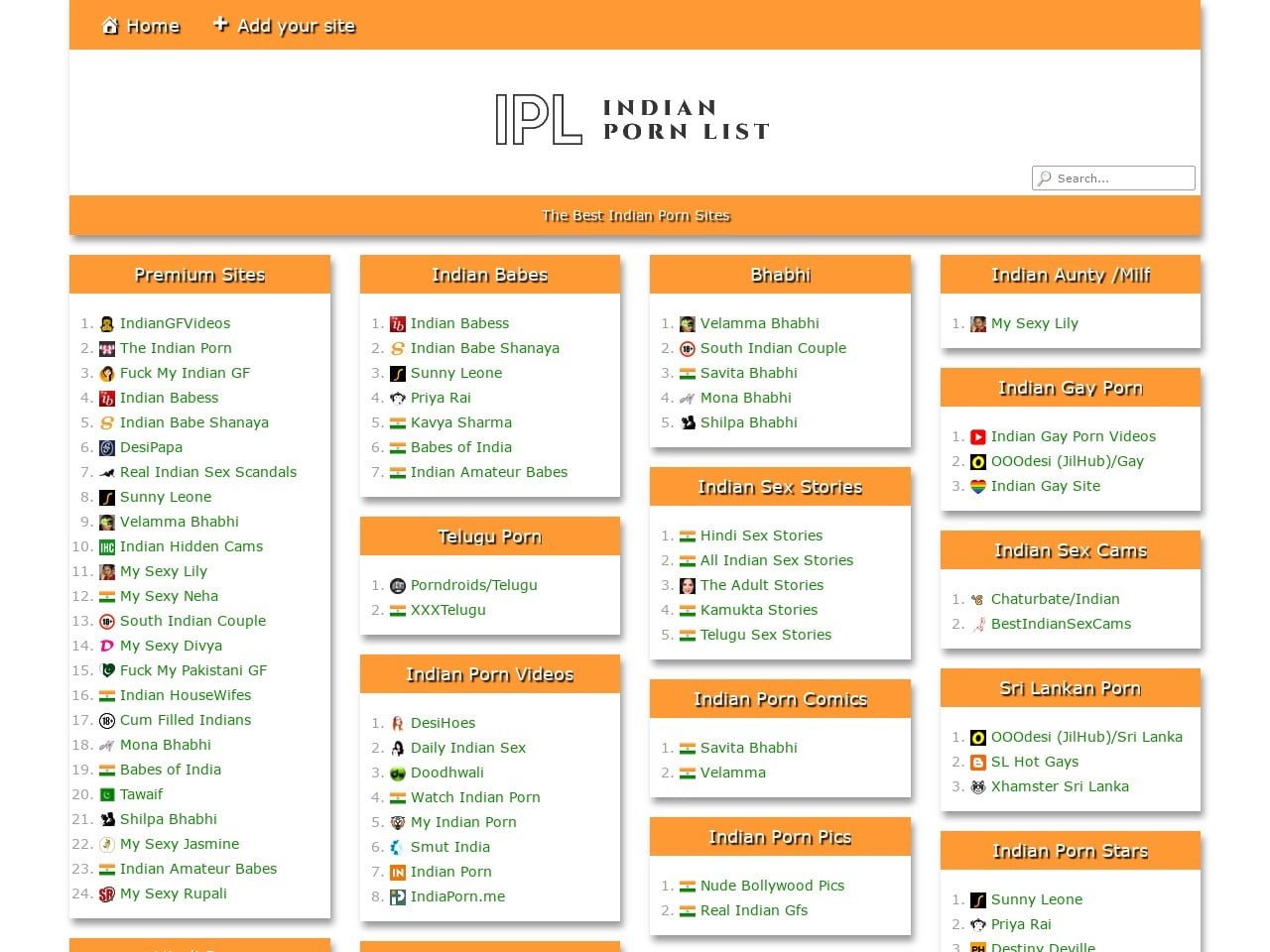Open Velamma under Indian Porn Comics

click(x=733, y=773)
